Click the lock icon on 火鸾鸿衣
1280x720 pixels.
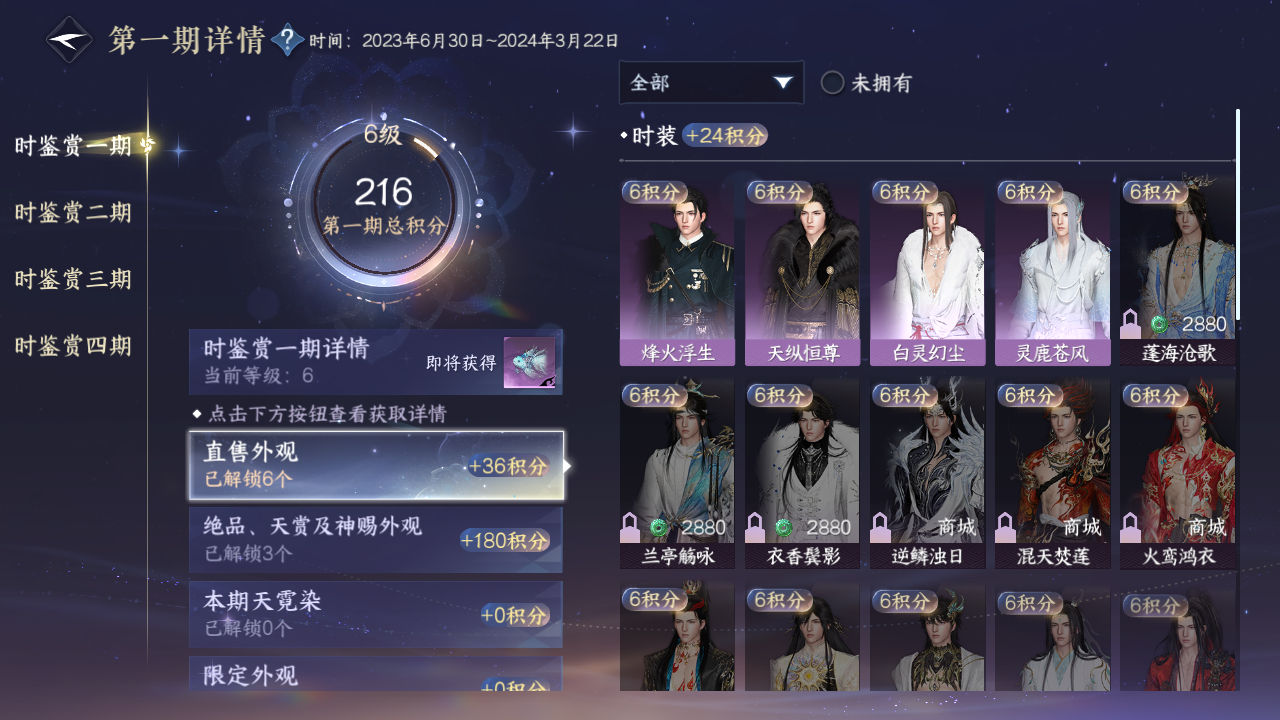point(1131,527)
